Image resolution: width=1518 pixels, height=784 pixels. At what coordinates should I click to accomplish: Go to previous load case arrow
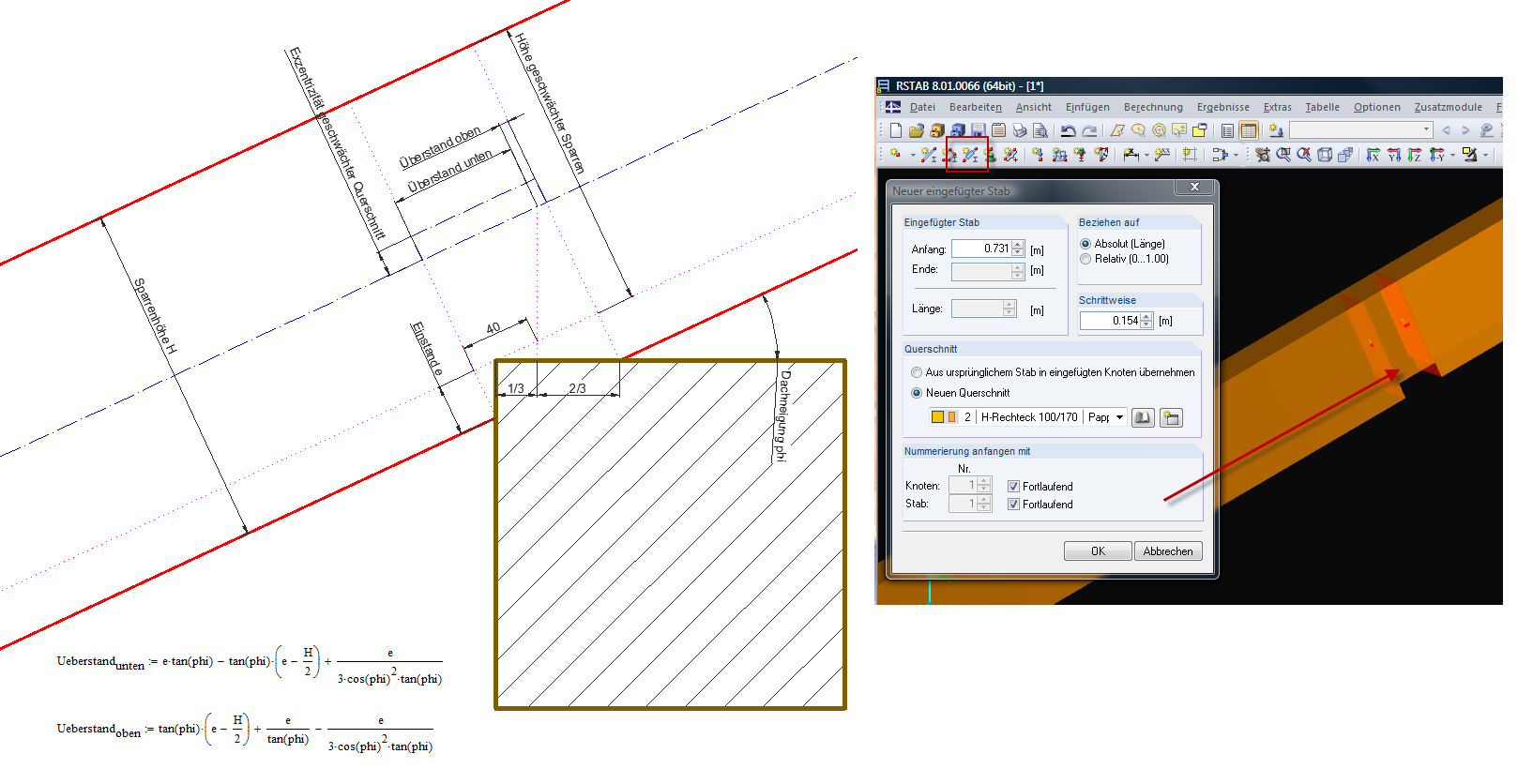[x=1446, y=130]
